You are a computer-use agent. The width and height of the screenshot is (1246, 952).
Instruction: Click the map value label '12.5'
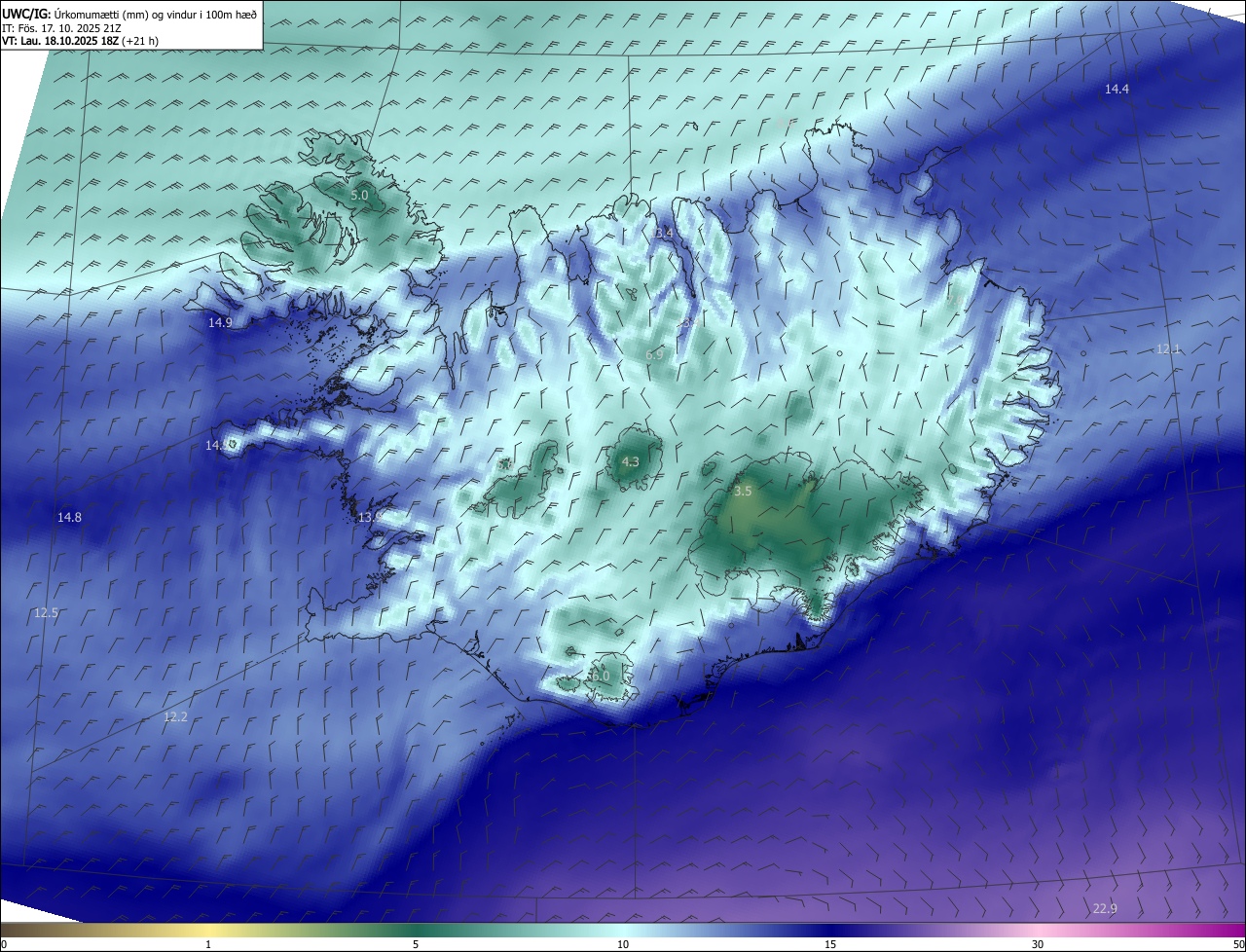(x=46, y=613)
